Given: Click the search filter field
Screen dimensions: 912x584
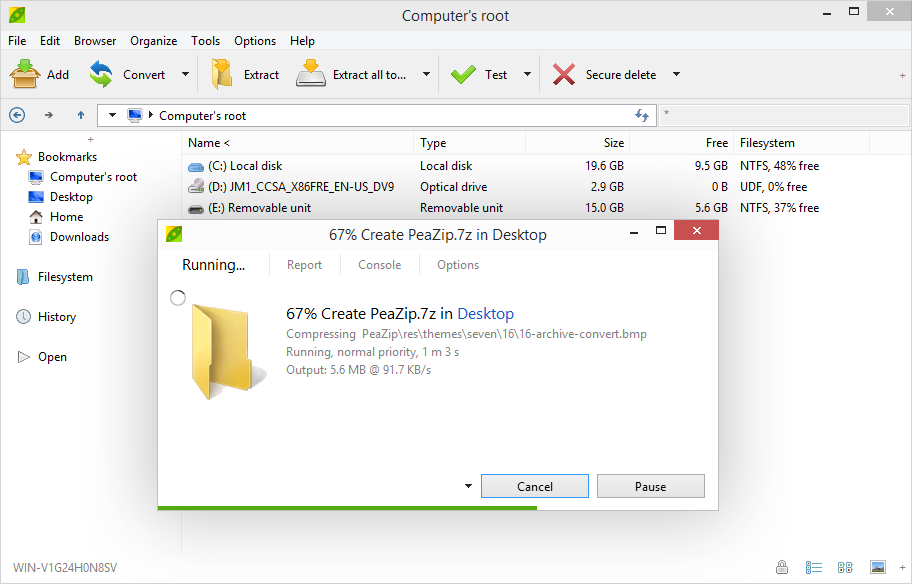Looking at the screenshot, I should coord(783,115).
